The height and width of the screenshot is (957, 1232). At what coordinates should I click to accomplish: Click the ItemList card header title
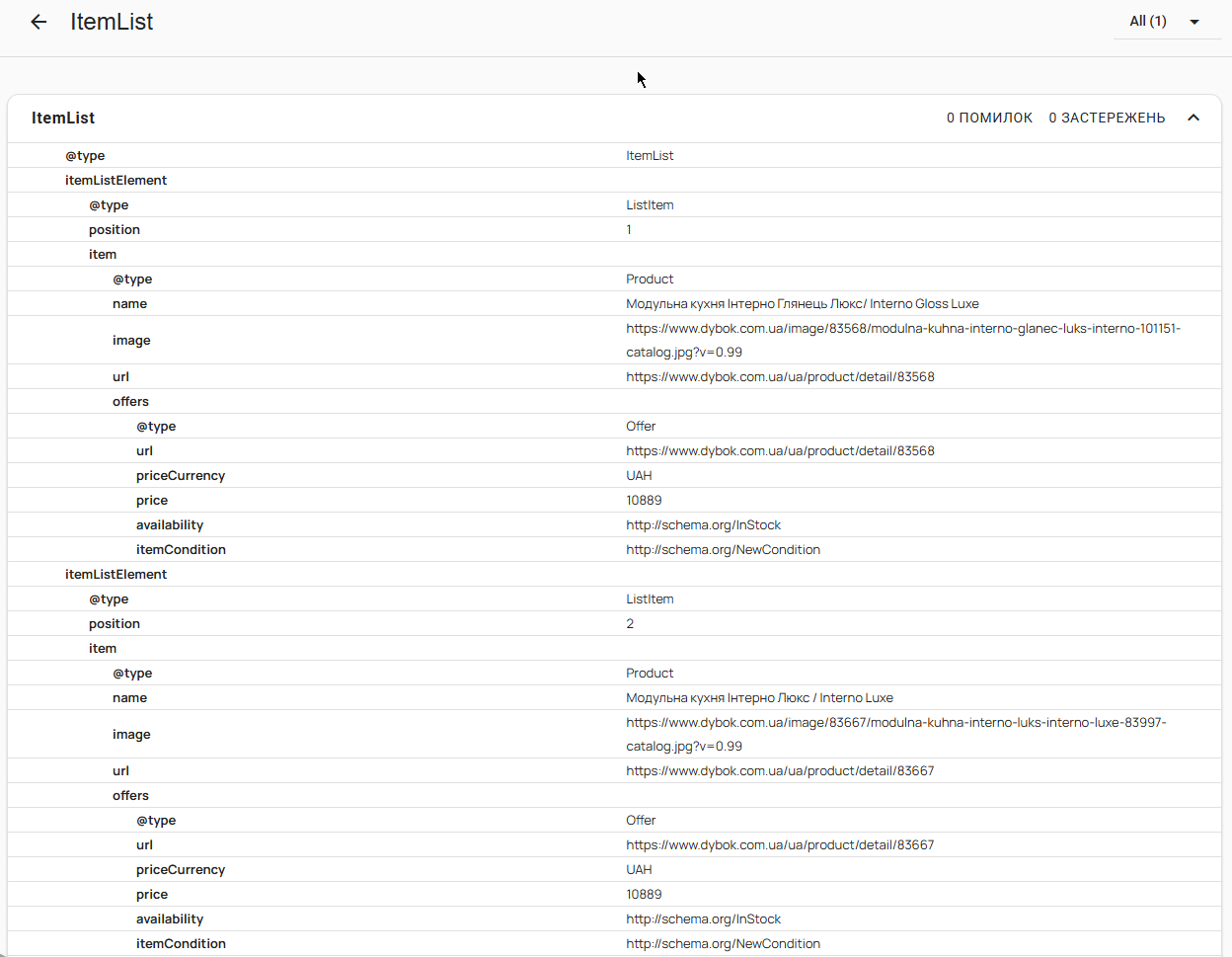tap(63, 118)
